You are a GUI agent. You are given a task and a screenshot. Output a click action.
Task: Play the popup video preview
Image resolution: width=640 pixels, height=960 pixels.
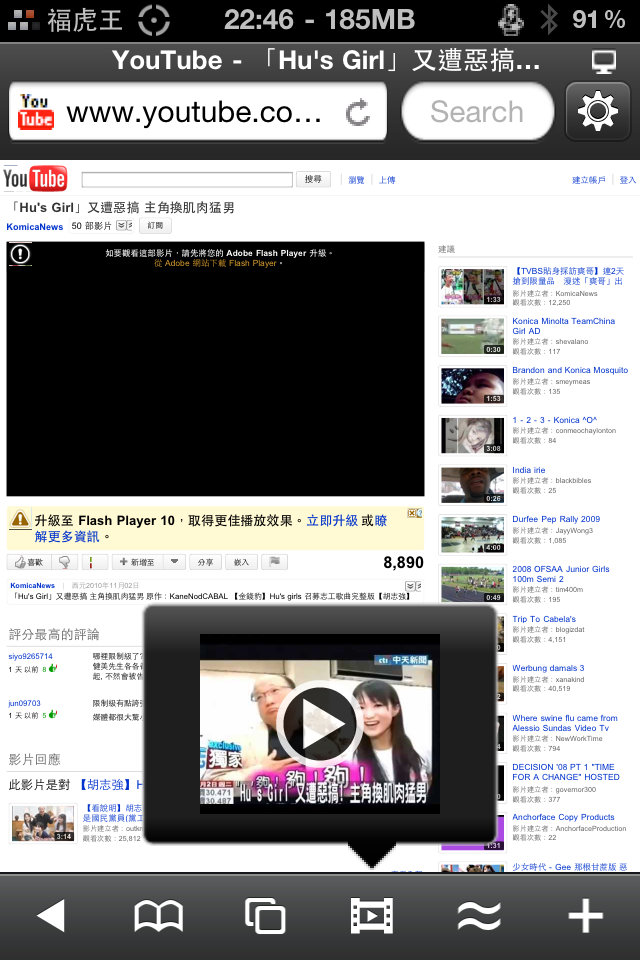click(x=319, y=723)
